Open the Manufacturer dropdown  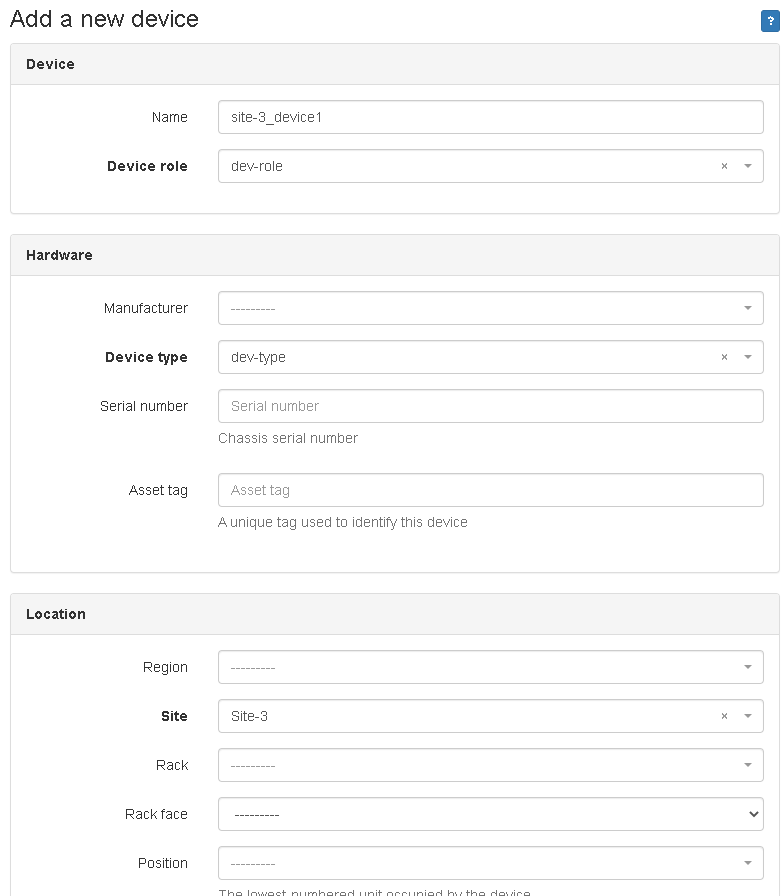(490, 309)
